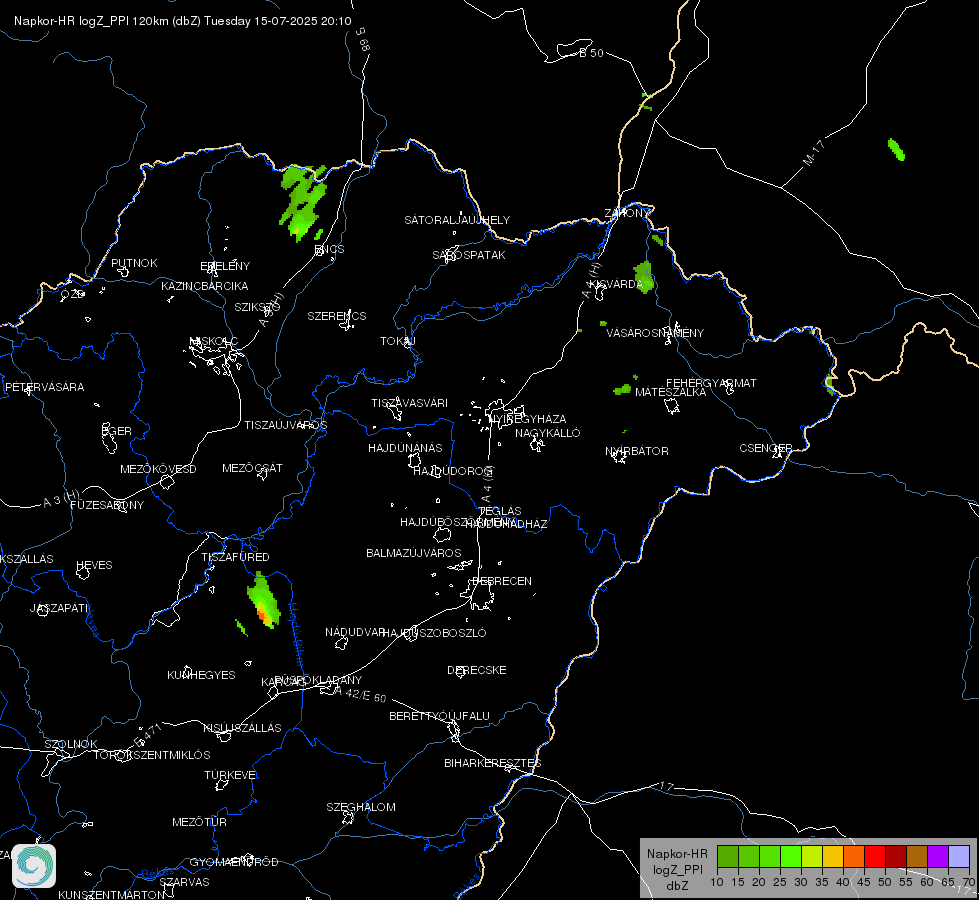The image size is (979, 900).
Task: Pick the brown swatch in the dBZ legend
Action: [917, 856]
